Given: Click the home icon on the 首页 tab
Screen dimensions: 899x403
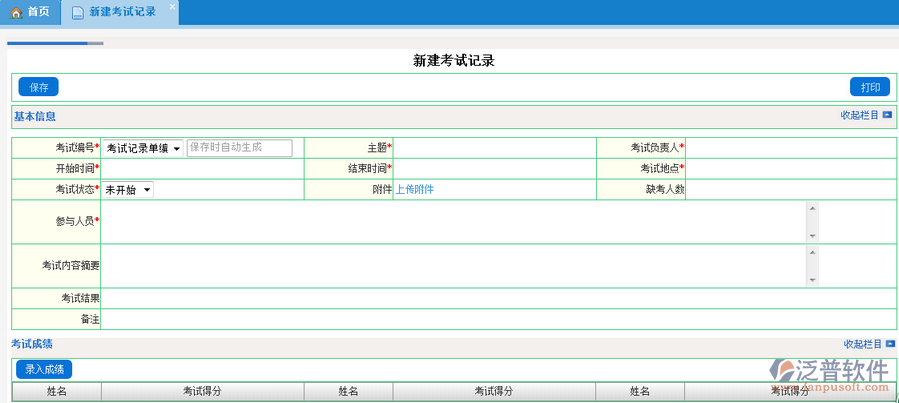Looking at the screenshot, I should (x=16, y=12).
